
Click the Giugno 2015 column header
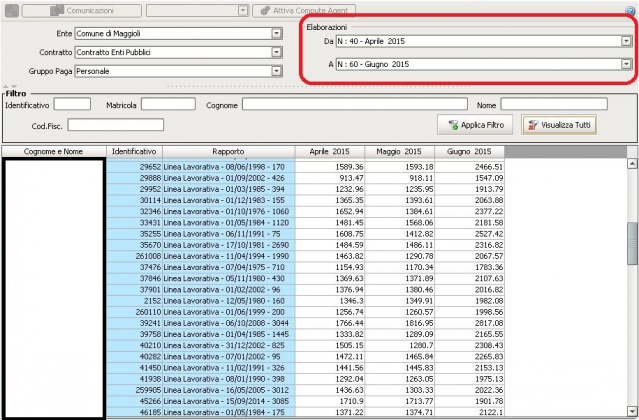pyautogui.click(x=469, y=152)
